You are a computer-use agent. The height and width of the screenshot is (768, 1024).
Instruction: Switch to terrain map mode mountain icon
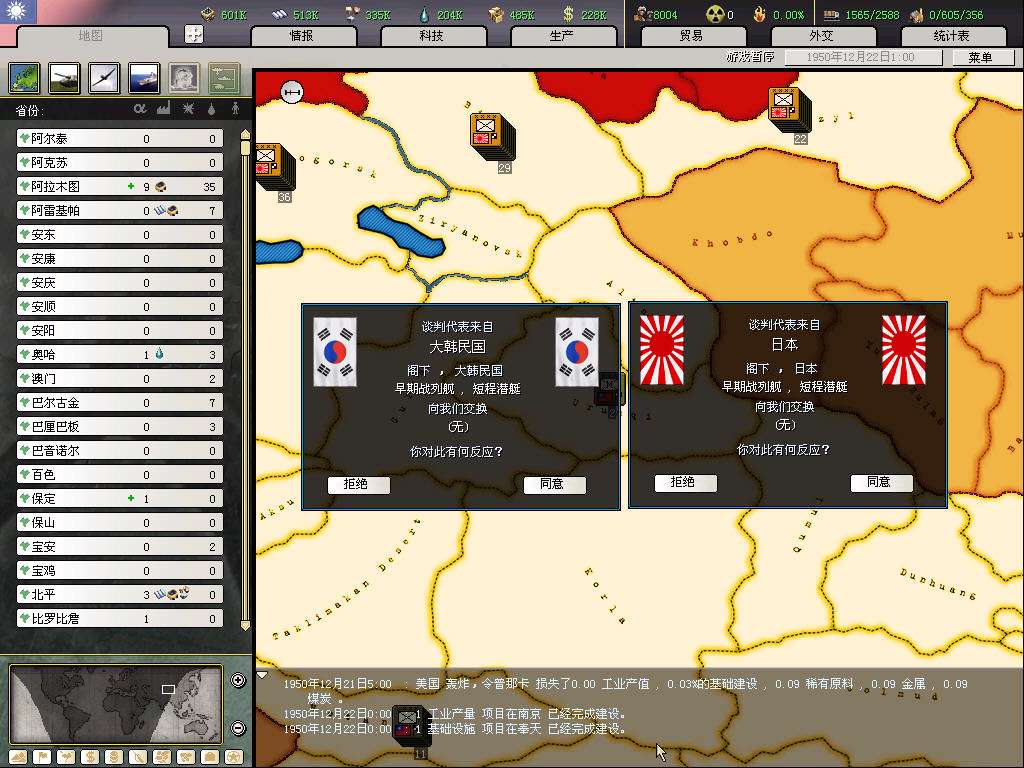point(18,758)
